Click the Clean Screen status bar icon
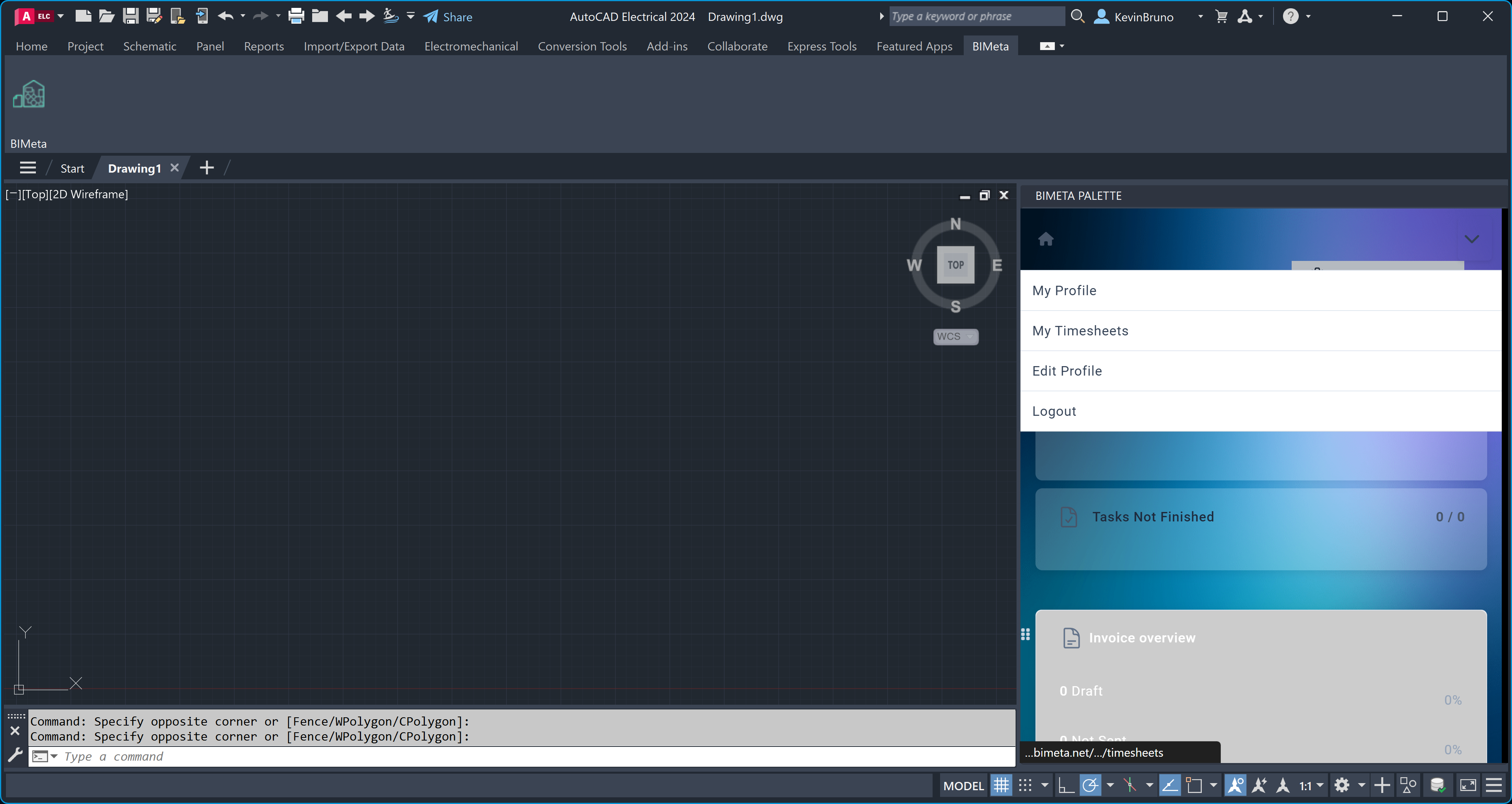1512x804 pixels. pyautogui.click(x=1468, y=785)
